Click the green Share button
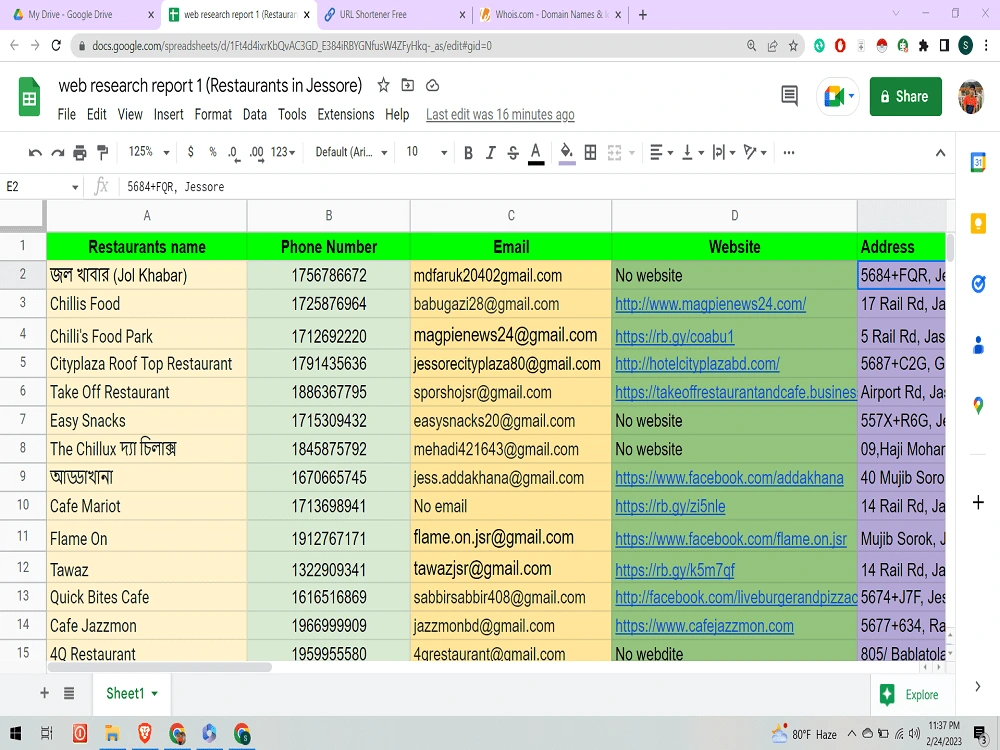The width and height of the screenshot is (1000, 750). 905,96
